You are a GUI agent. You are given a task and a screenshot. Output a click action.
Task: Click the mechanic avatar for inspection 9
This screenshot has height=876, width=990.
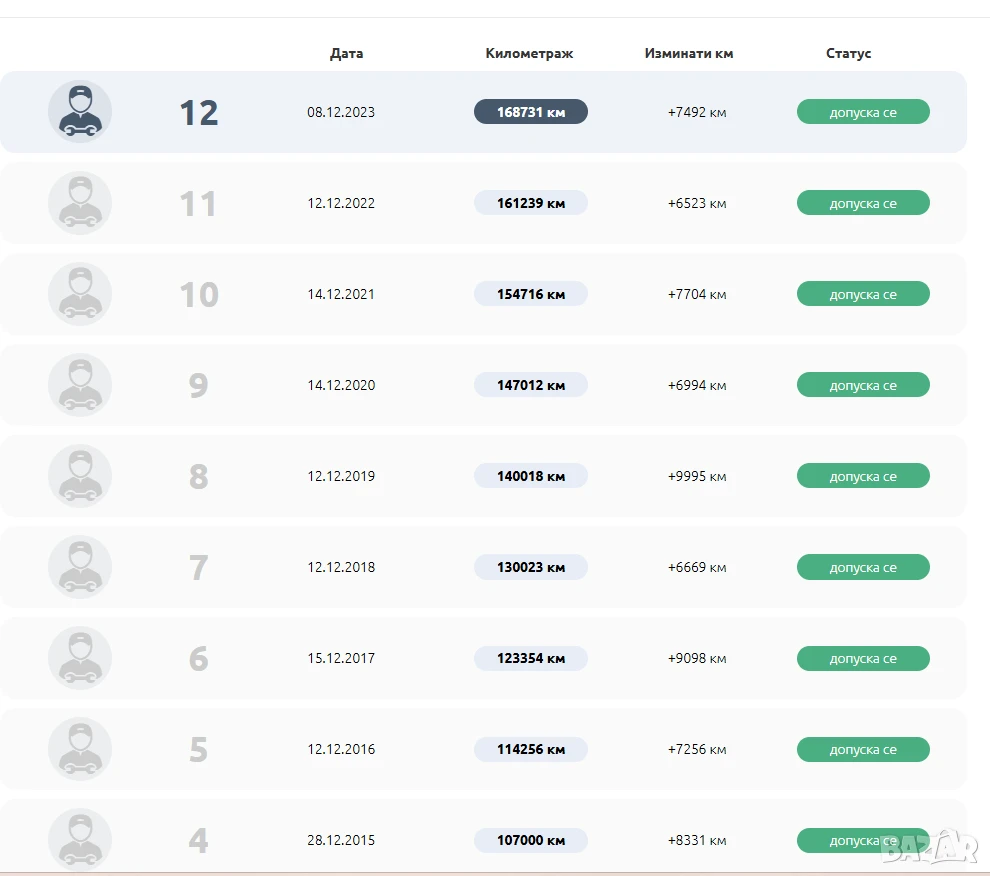tap(80, 385)
